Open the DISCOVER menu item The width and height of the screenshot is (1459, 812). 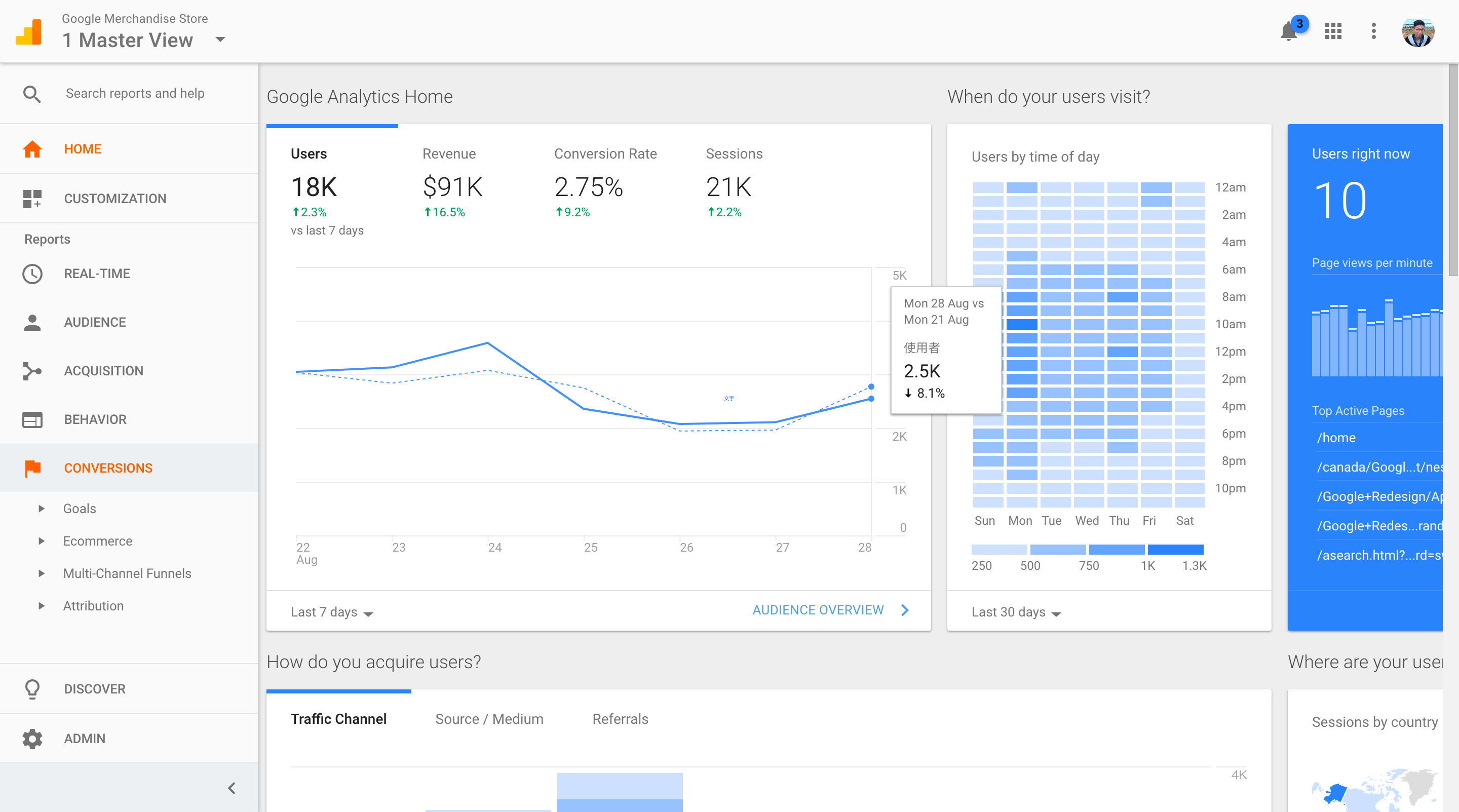[x=129, y=689]
